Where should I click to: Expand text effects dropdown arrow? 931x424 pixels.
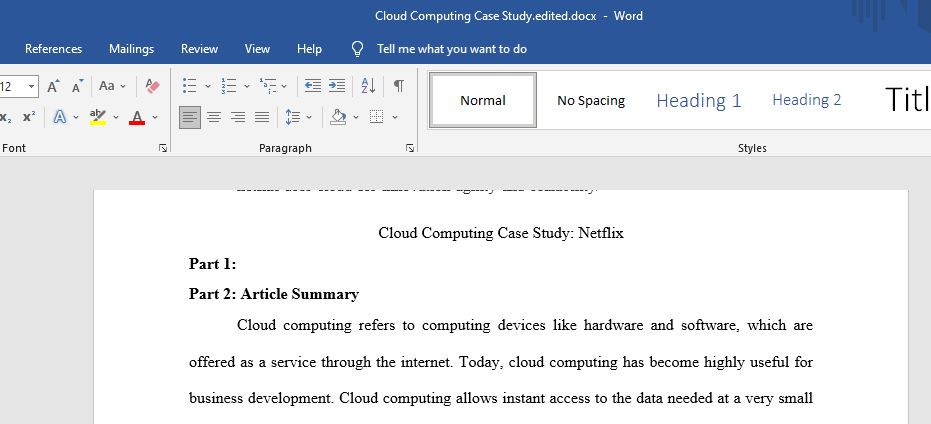pos(76,118)
